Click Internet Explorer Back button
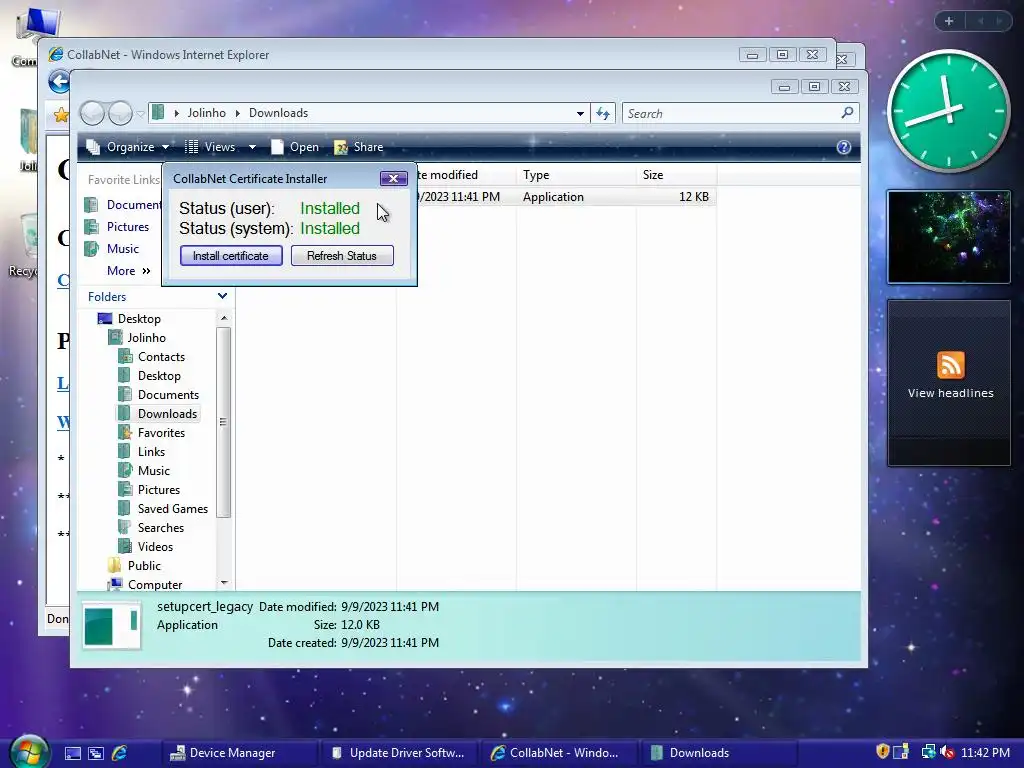Image resolution: width=1024 pixels, height=768 pixels. pos(59,82)
